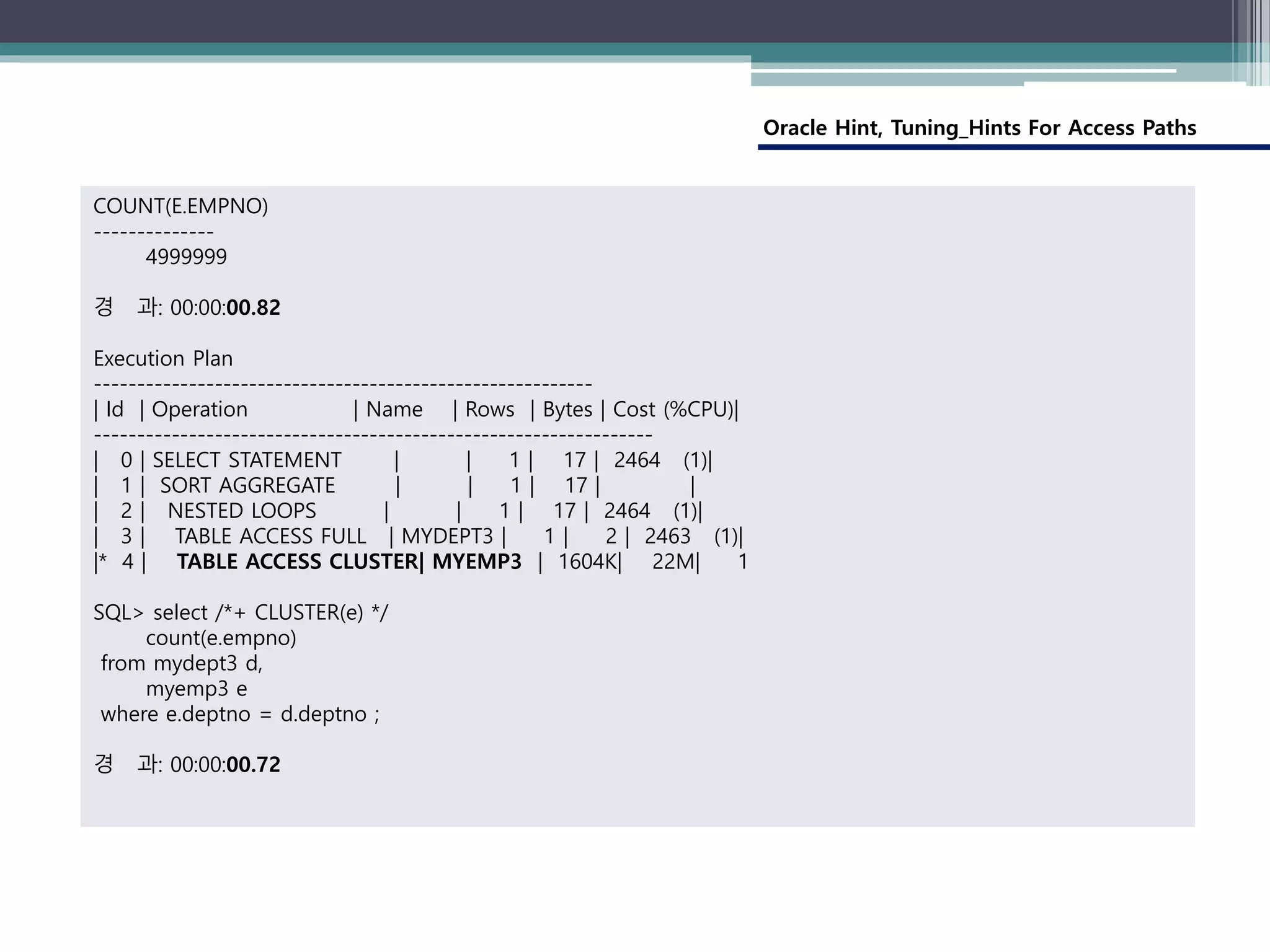Click the 'Id' column header in plan
This screenshot has width=1270, height=952.
click(115, 410)
